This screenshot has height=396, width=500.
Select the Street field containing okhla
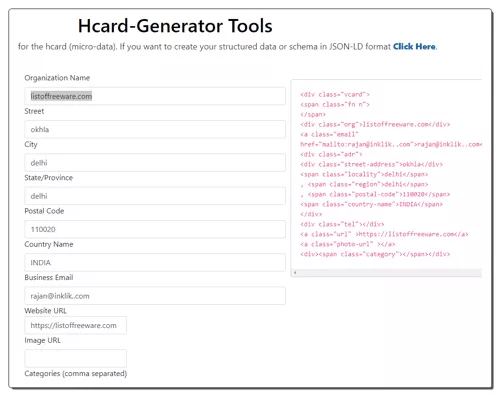(155, 129)
